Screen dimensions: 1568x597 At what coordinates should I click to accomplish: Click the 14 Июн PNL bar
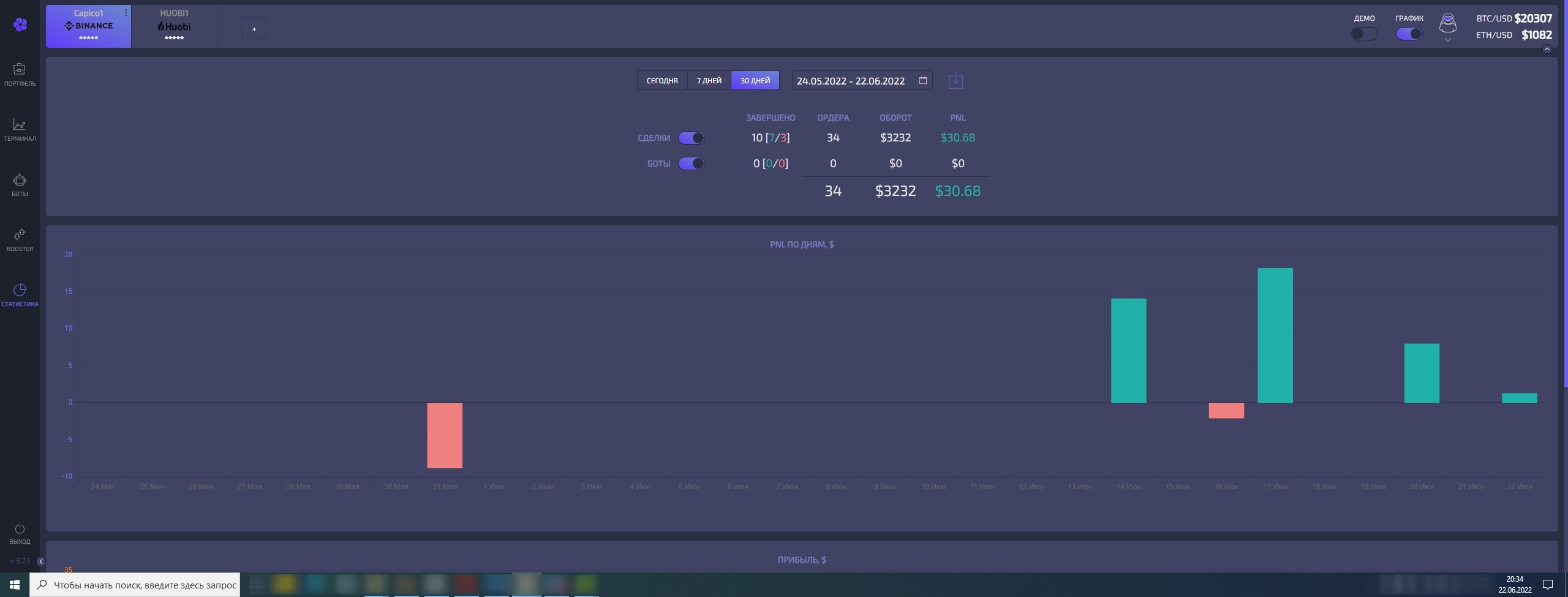(x=1129, y=351)
